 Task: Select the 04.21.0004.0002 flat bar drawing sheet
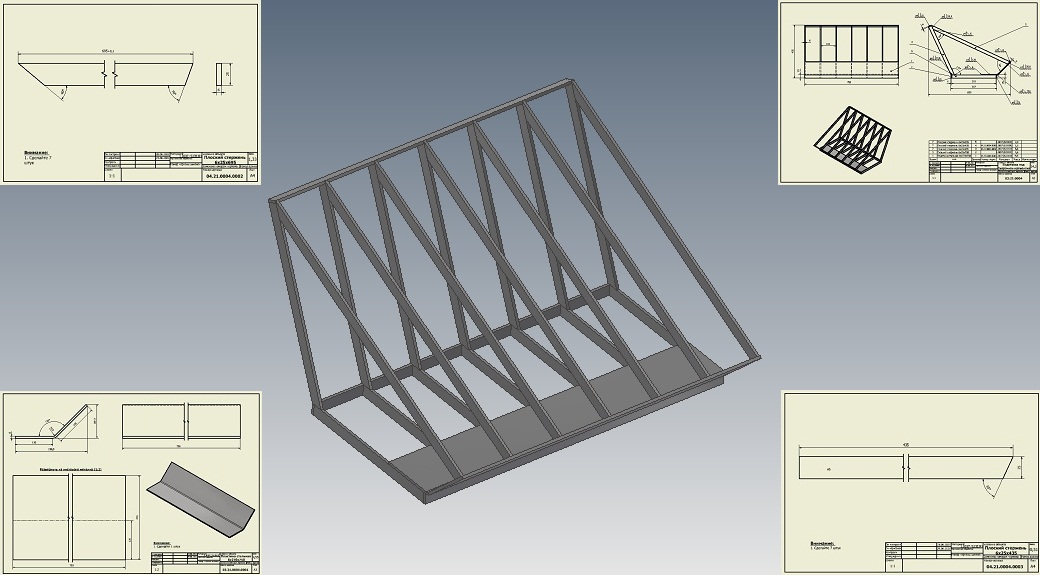pyautogui.click(x=131, y=94)
